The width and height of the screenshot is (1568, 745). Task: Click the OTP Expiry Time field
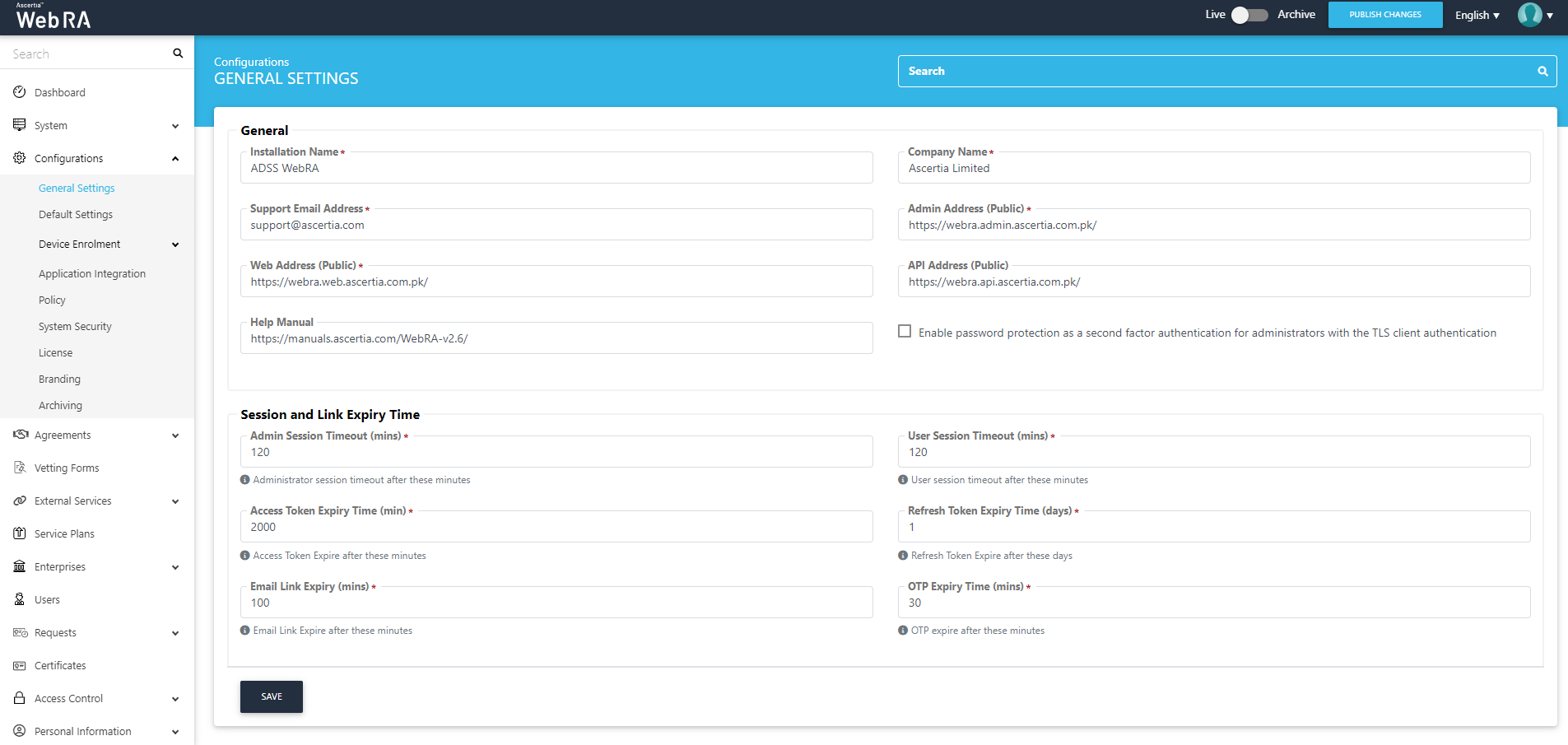[x=1214, y=603]
